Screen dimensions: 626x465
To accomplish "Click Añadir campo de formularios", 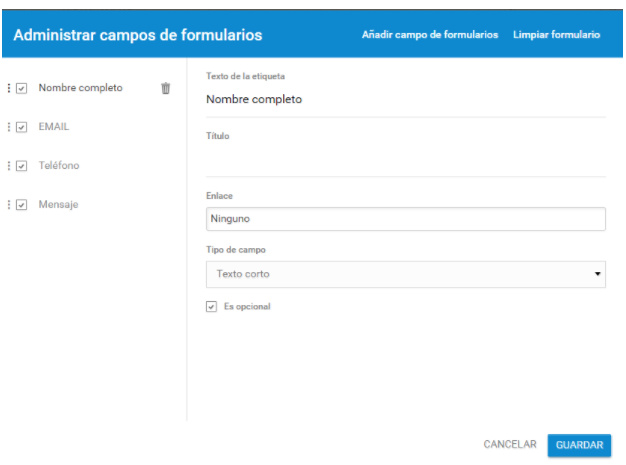I will click(x=430, y=35).
